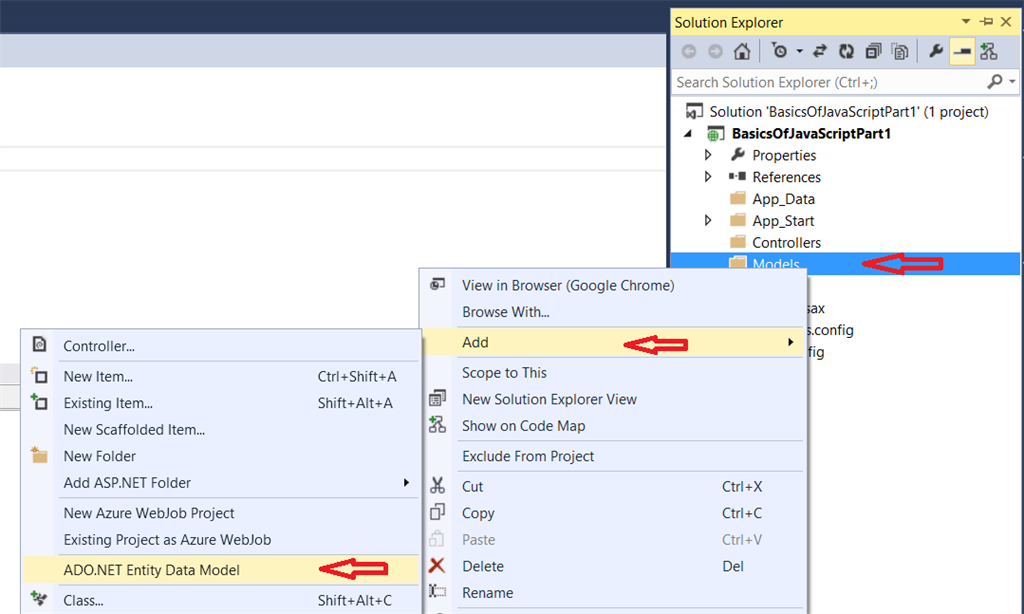The height and width of the screenshot is (614, 1024).
Task: Open Properties via the wrench icon
Action: pos(937,51)
